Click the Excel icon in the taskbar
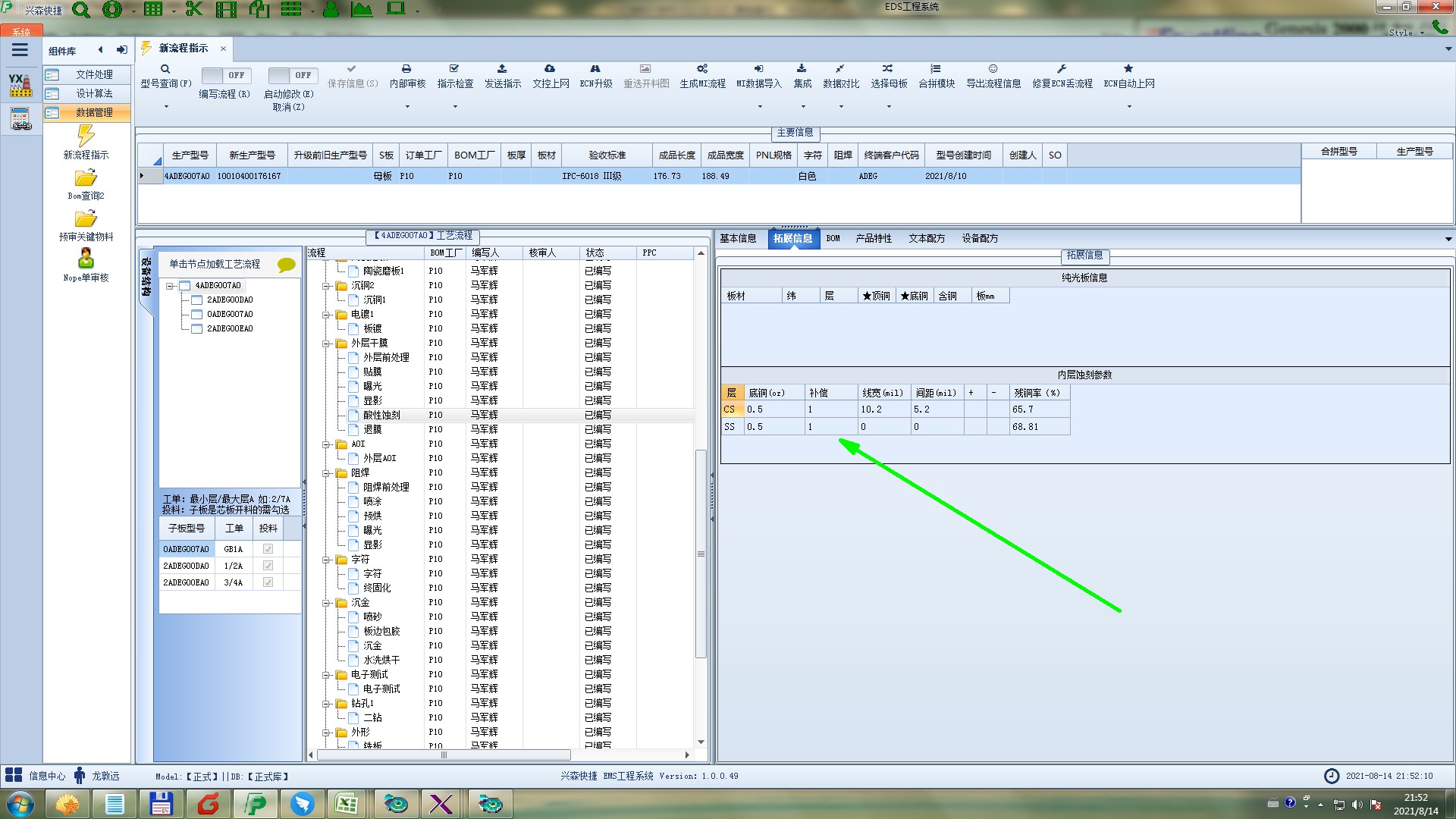The image size is (1456, 819). point(347,803)
